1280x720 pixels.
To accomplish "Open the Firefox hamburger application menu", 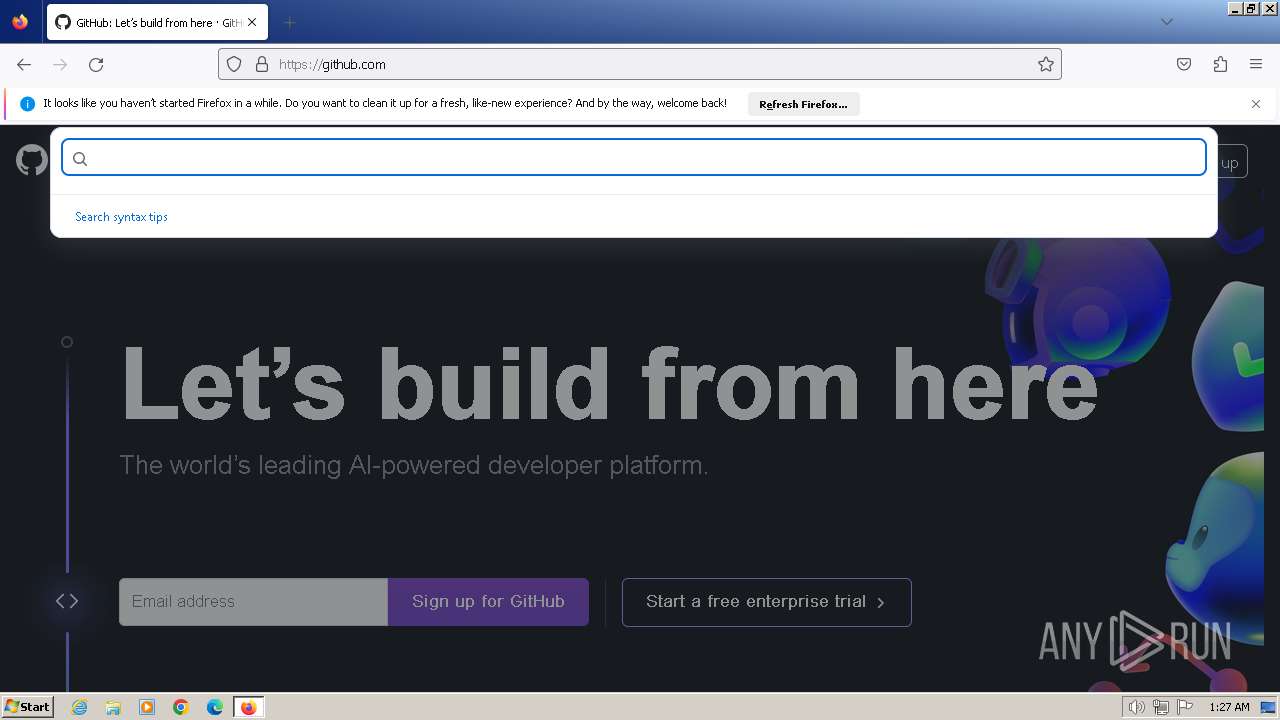I will (x=1256, y=64).
